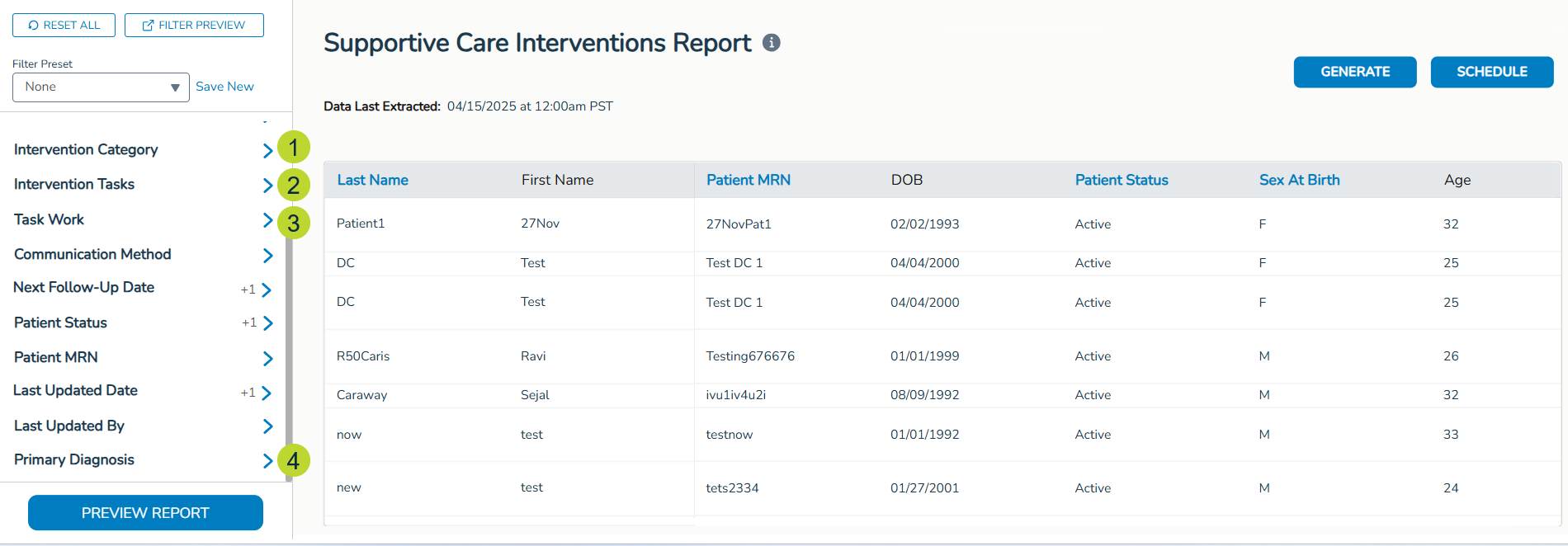Expand the Task Work filter

tap(267, 220)
